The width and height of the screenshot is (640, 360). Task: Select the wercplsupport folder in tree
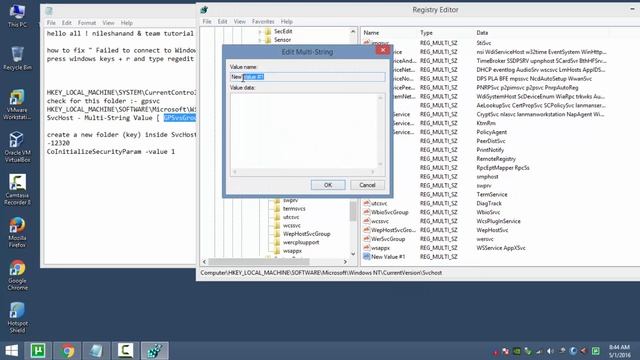click(301, 242)
